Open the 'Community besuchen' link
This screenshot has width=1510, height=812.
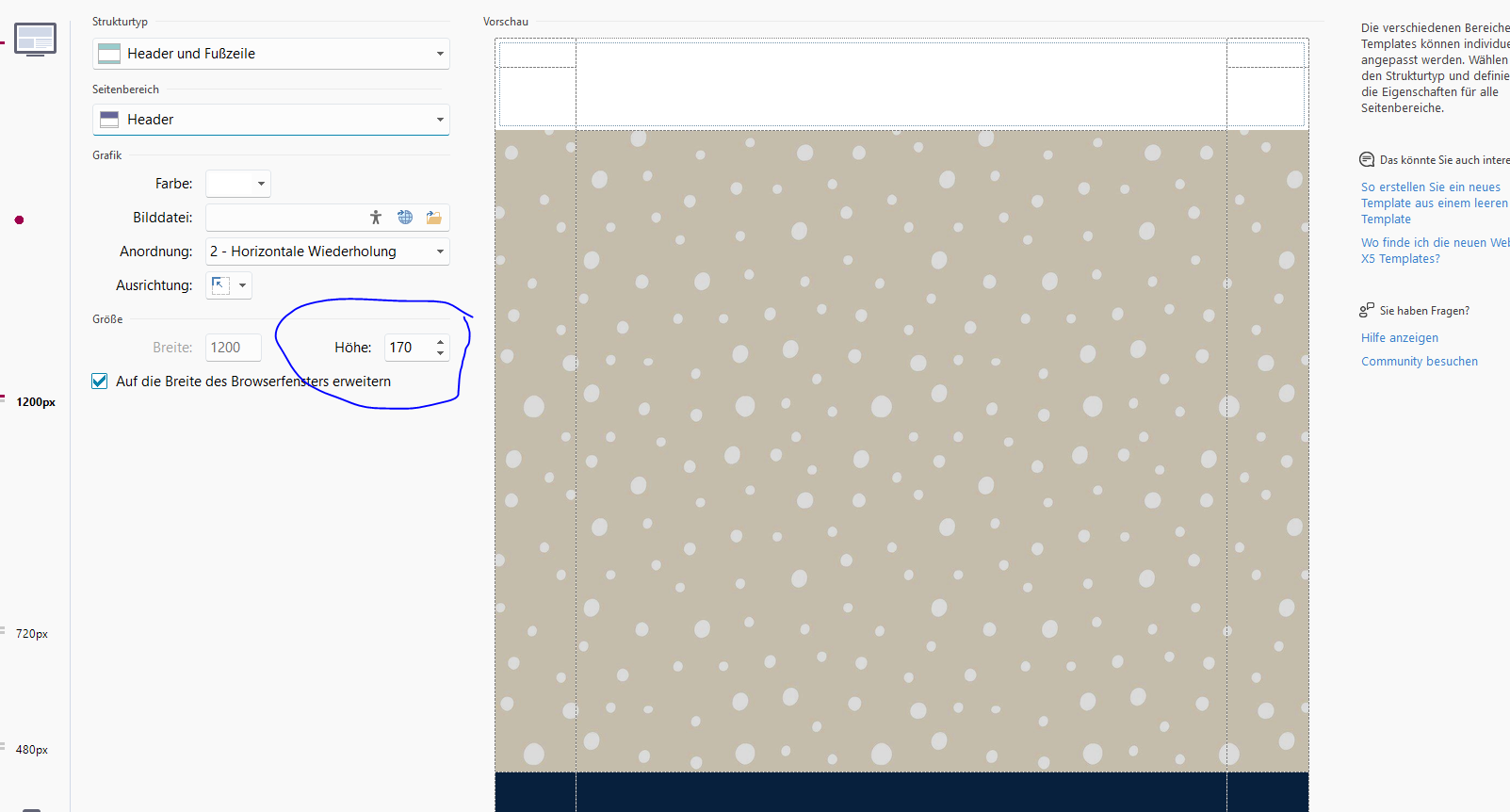point(1419,362)
